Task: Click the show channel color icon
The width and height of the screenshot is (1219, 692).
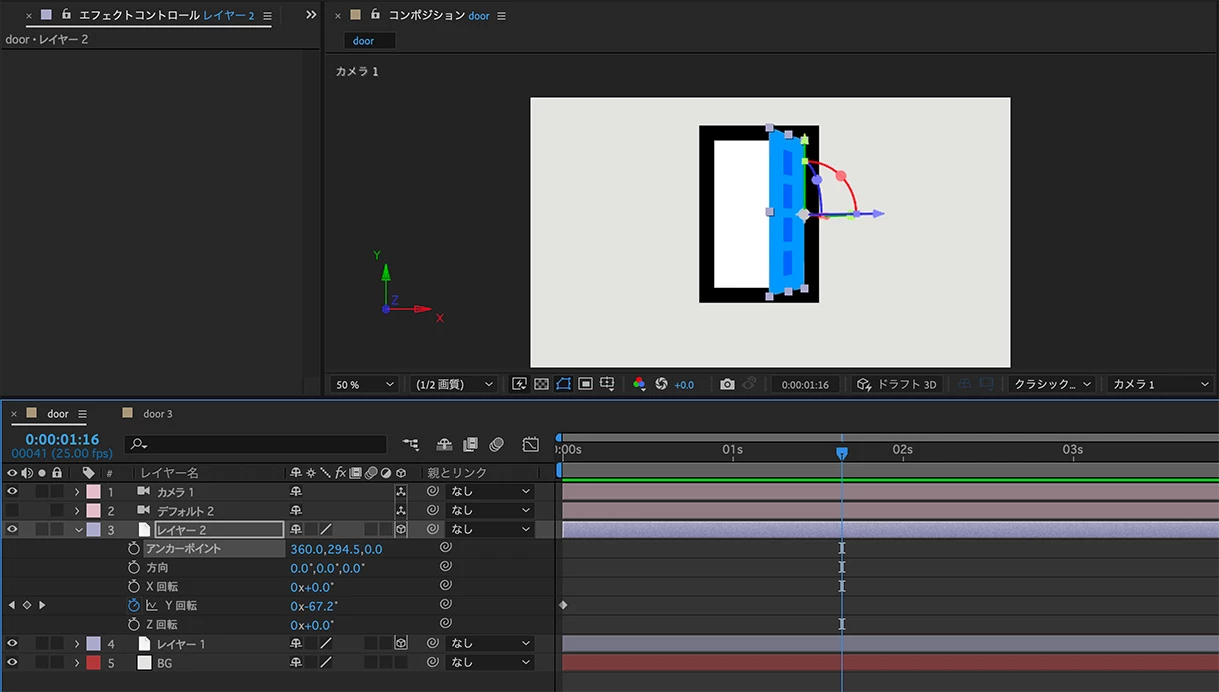Action: (639, 385)
